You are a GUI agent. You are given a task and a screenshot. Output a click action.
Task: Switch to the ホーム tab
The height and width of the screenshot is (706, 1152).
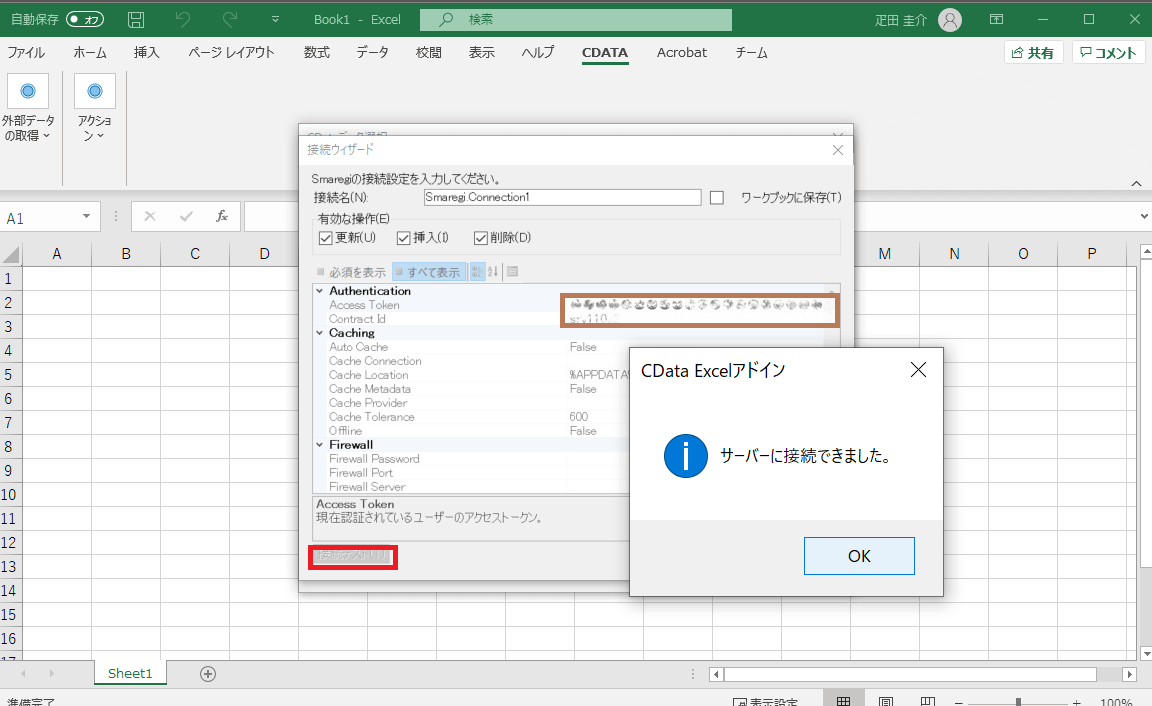90,53
